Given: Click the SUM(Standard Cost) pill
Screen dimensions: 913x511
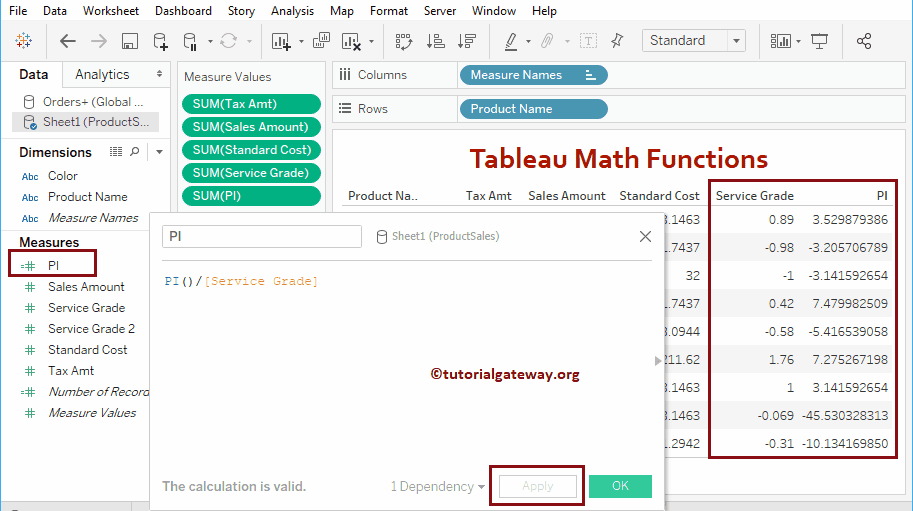Looking at the screenshot, I should click(252, 150).
